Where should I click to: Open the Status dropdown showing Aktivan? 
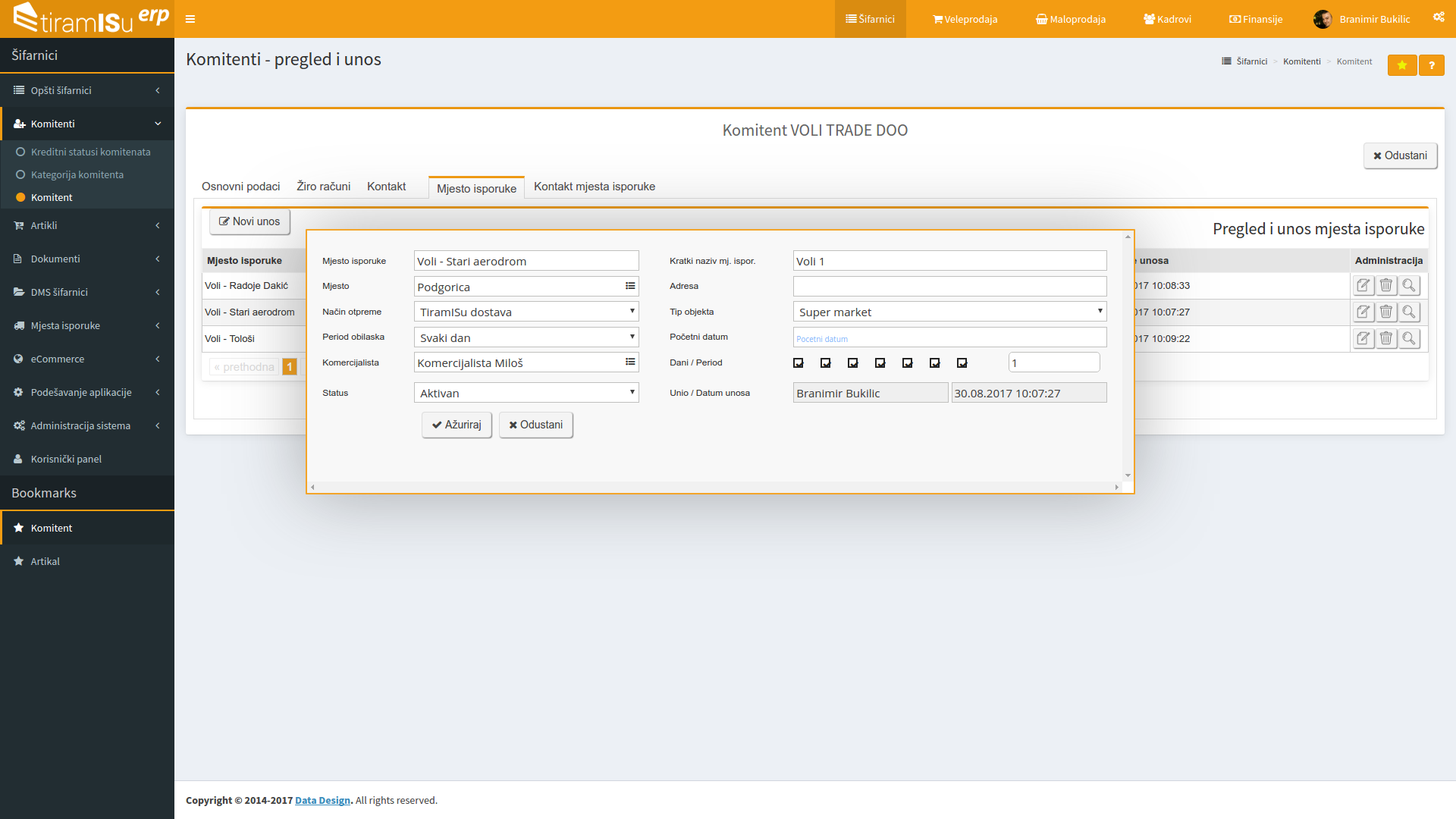[x=526, y=393]
